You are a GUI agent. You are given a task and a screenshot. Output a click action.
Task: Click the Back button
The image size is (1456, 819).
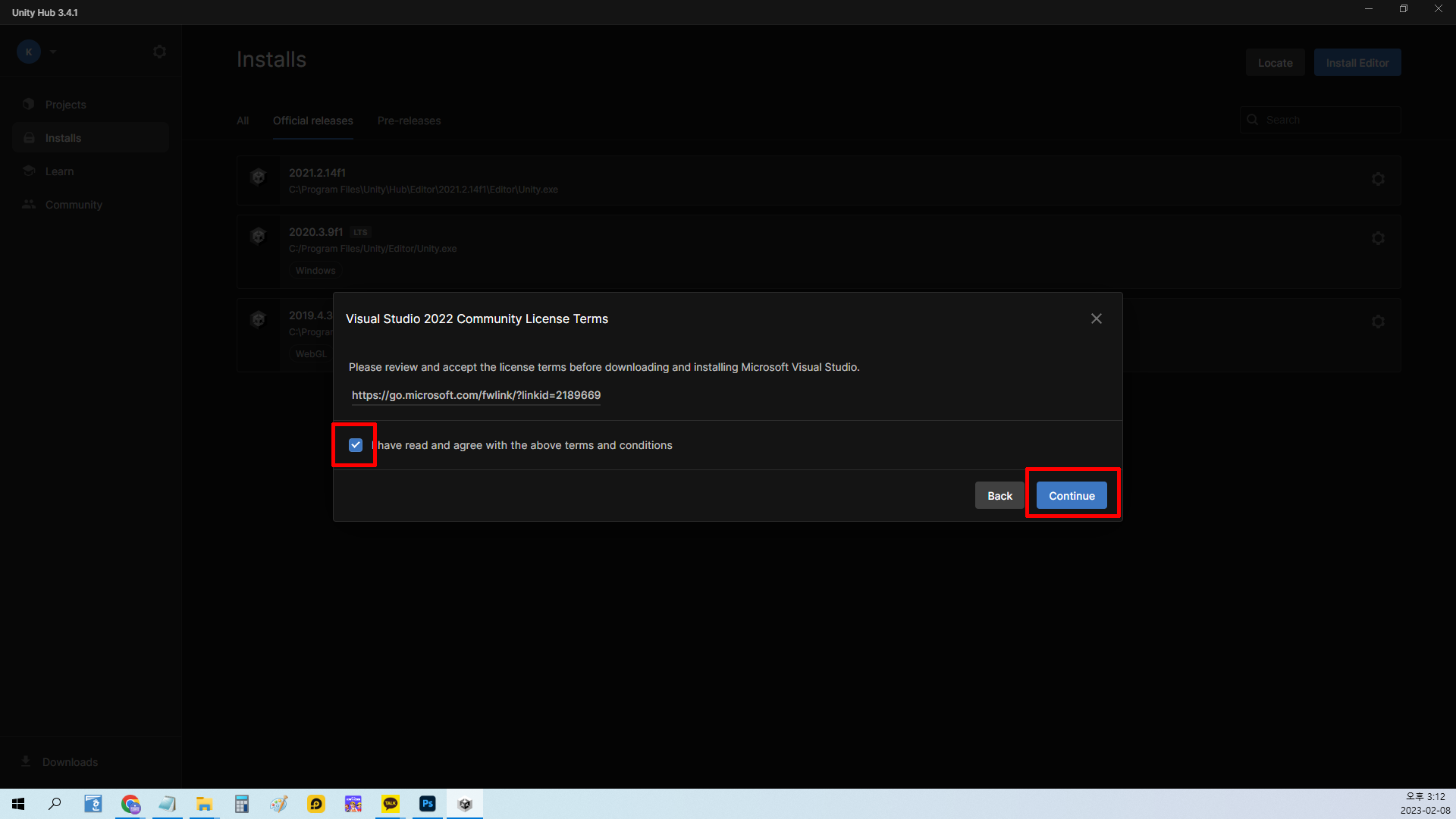pyautogui.click(x=999, y=496)
